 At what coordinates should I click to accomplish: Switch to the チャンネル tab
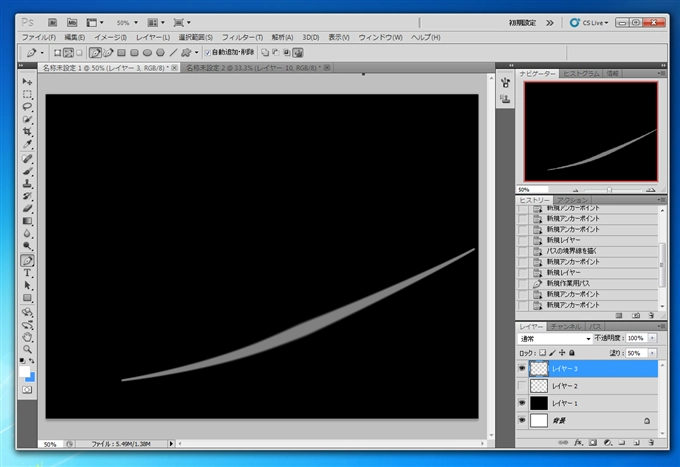(566, 327)
